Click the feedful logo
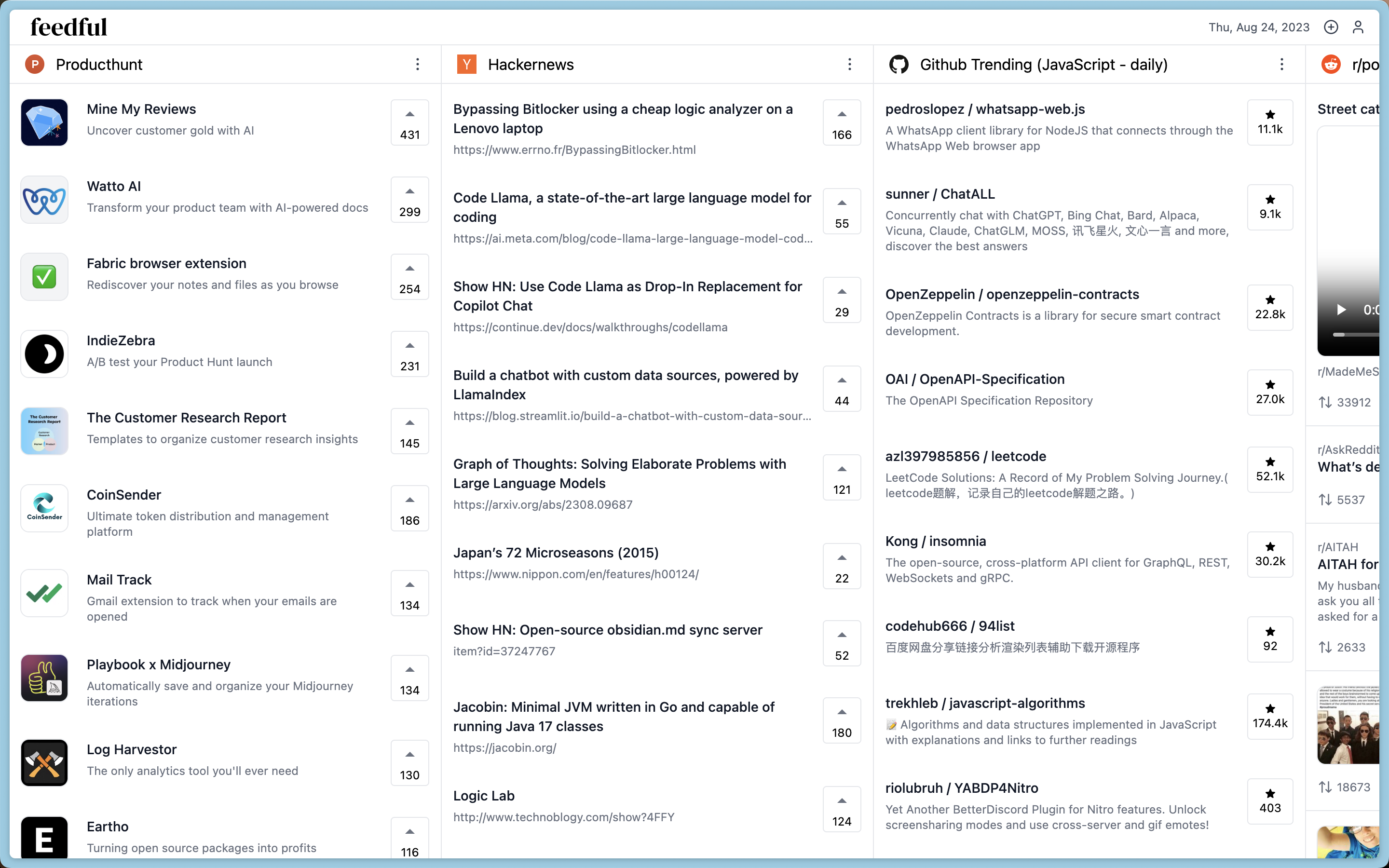Viewport: 1389px width, 868px height. click(x=68, y=27)
